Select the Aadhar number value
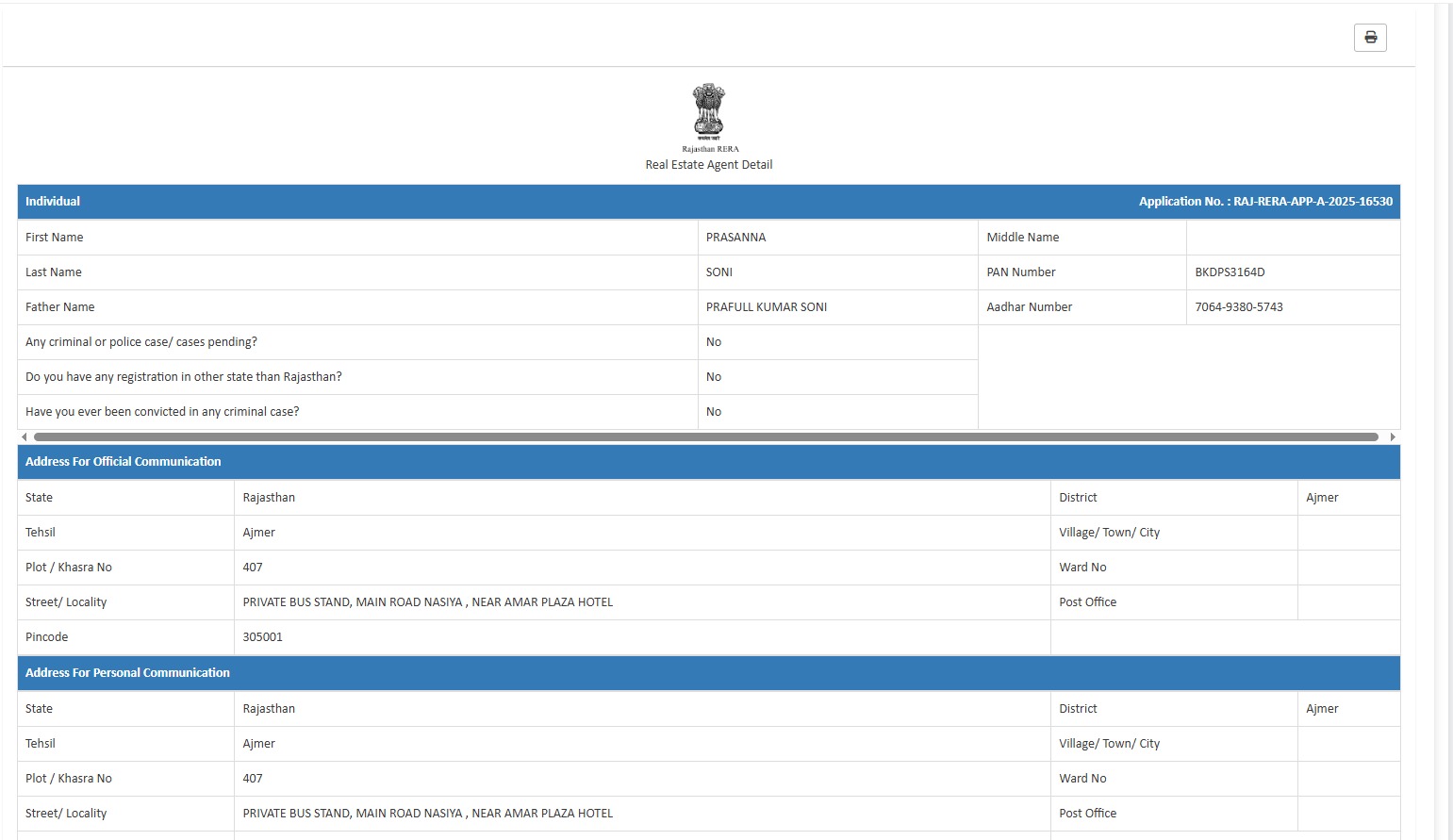This screenshot has height=840, width=1453. coord(1238,307)
